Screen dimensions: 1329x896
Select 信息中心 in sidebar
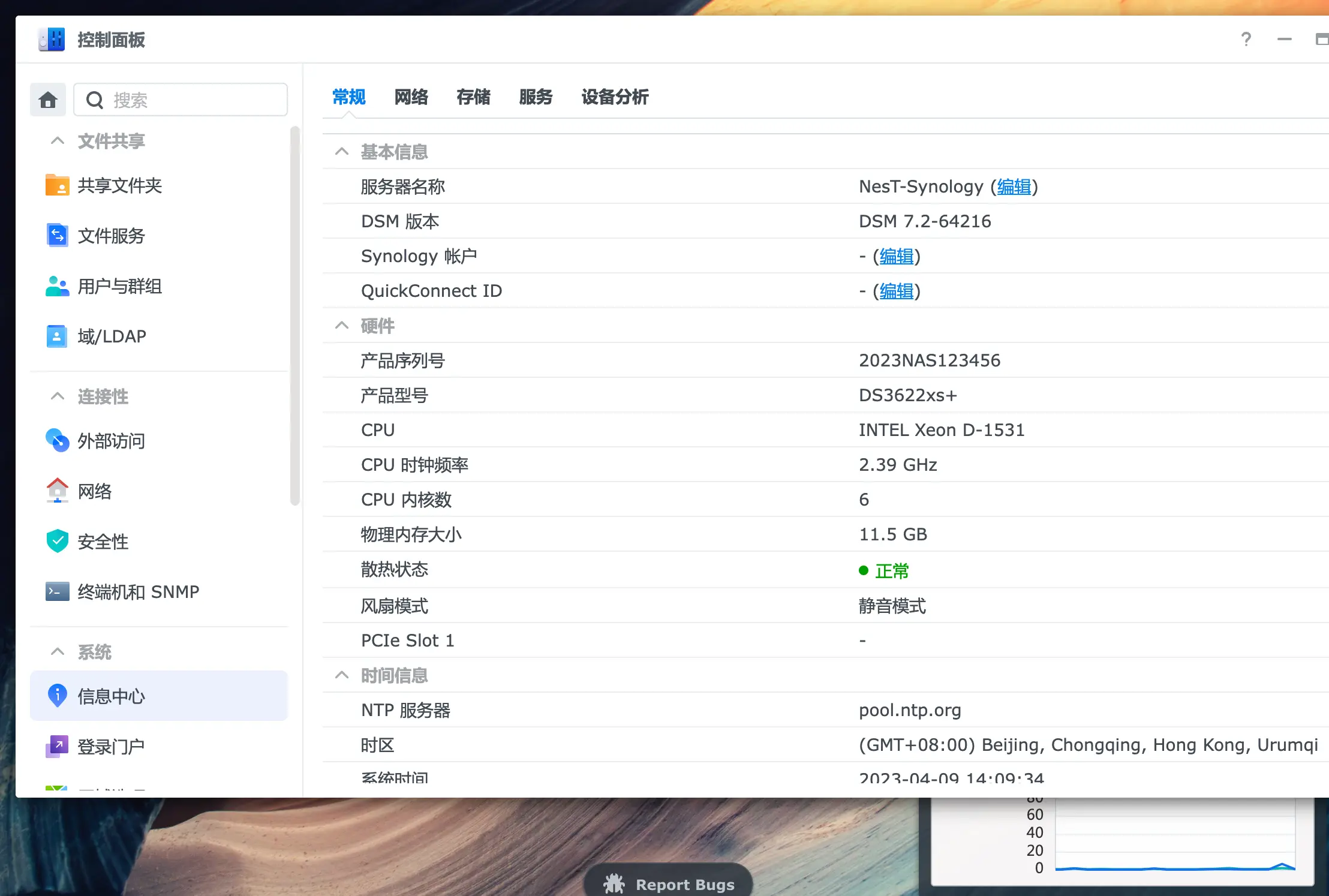click(x=159, y=696)
